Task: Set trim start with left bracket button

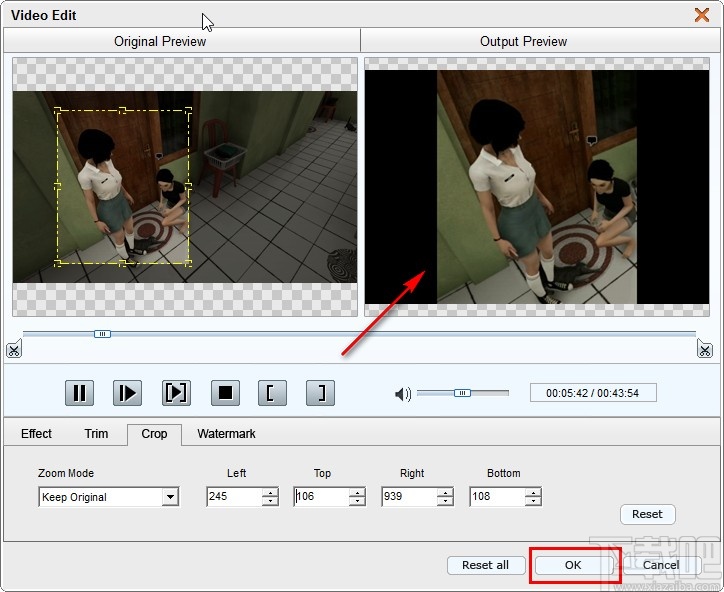Action: (x=270, y=393)
